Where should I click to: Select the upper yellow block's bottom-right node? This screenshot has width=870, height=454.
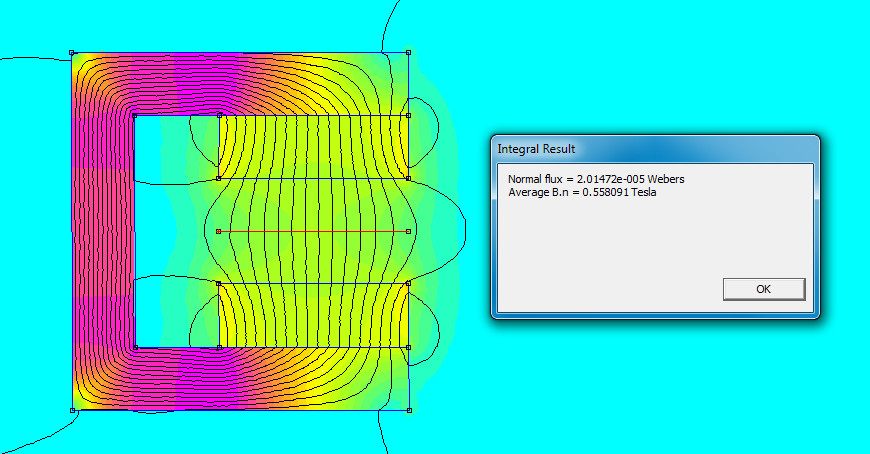tap(409, 179)
